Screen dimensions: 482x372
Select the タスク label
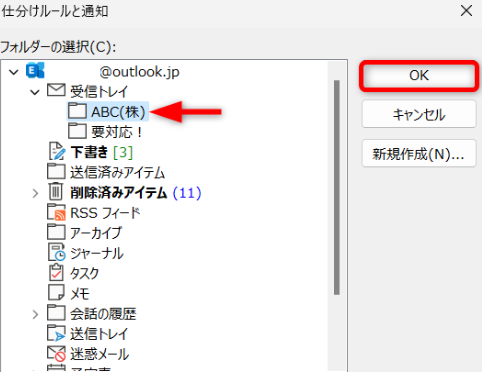point(85,273)
